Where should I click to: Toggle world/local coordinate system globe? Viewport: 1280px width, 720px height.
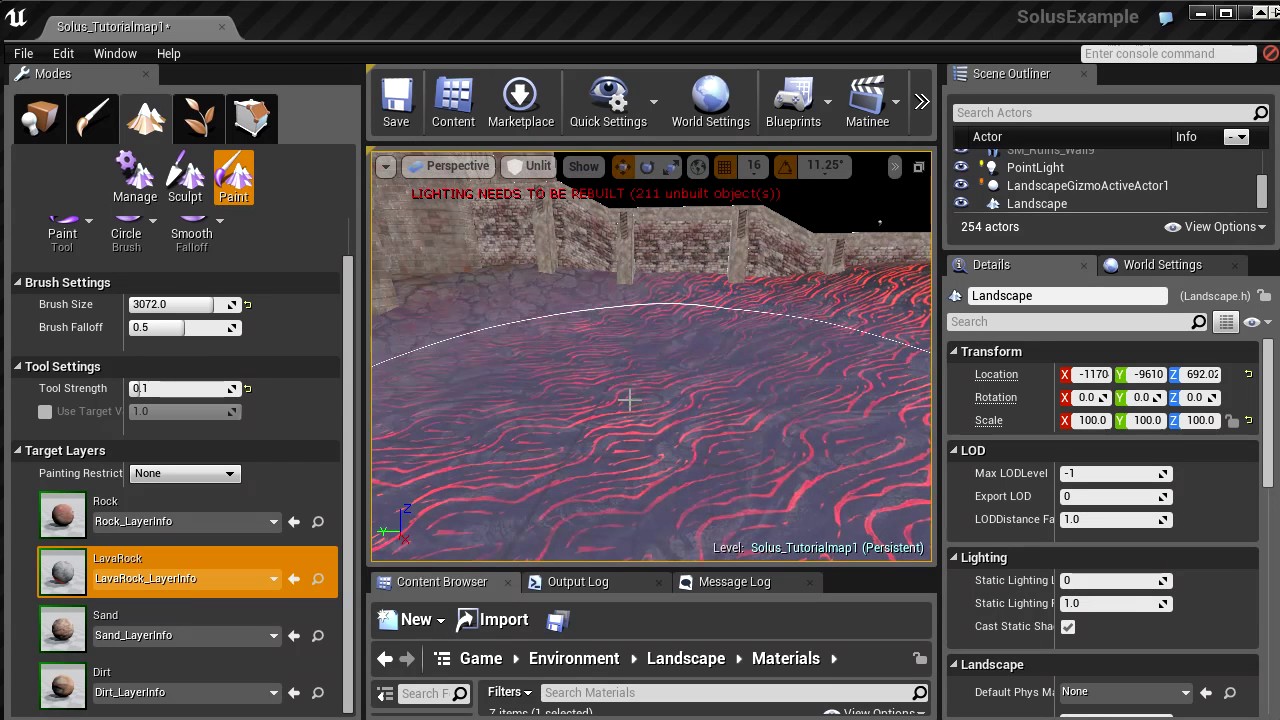[698, 167]
